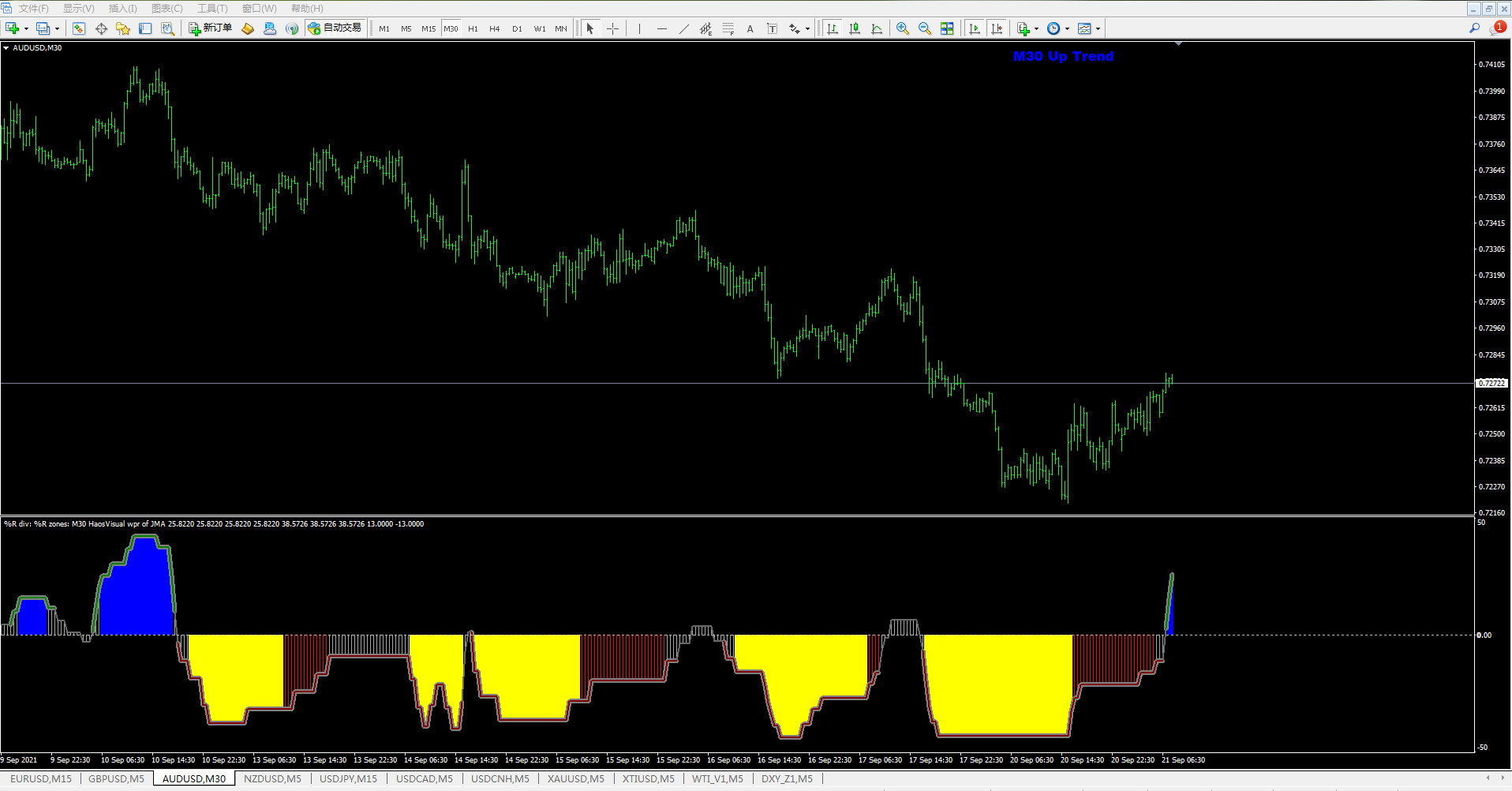The height and width of the screenshot is (791, 1512).
Task: Open the Navigator star-folder icon
Action: click(123, 28)
